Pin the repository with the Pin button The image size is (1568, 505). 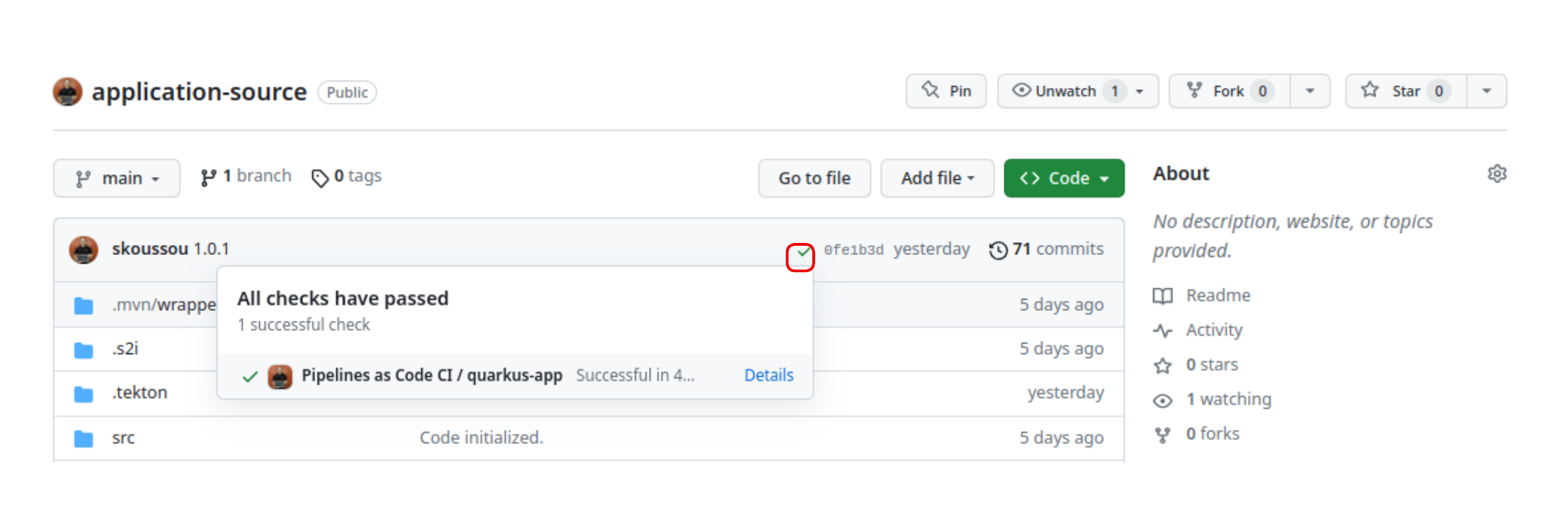[x=946, y=91]
